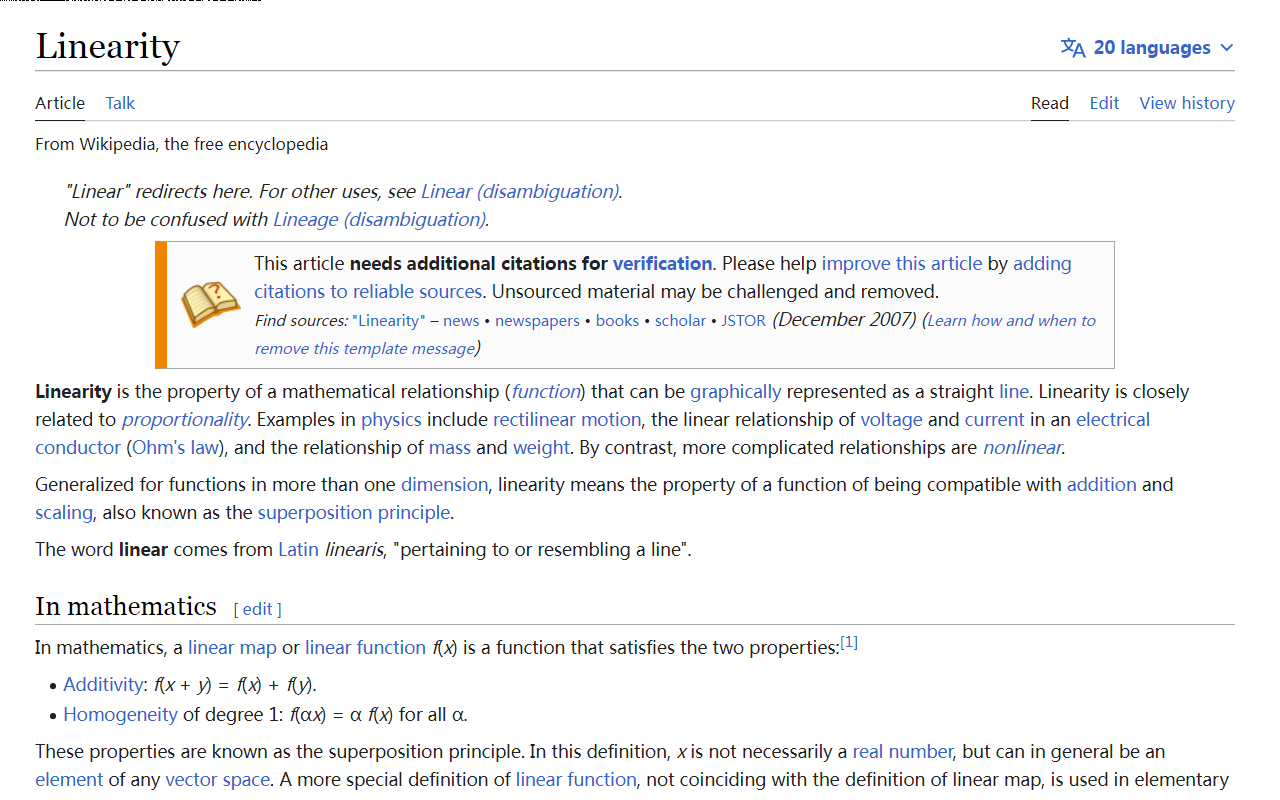
Task: Find sources via "Linearity" search link
Action: [389, 321]
